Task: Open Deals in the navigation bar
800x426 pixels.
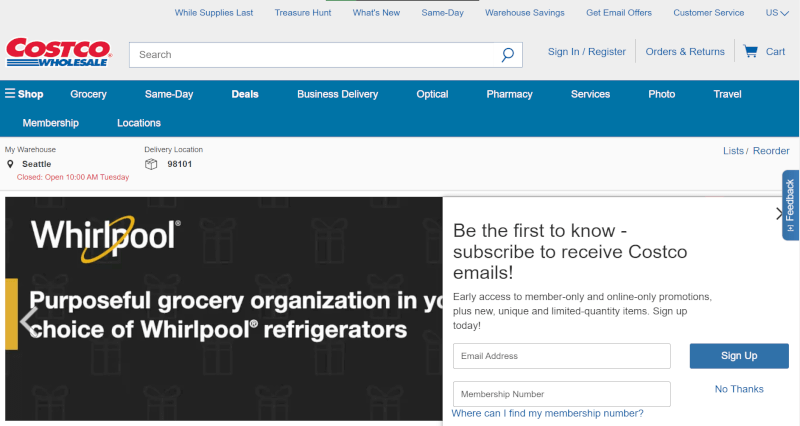Action: coord(245,94)
